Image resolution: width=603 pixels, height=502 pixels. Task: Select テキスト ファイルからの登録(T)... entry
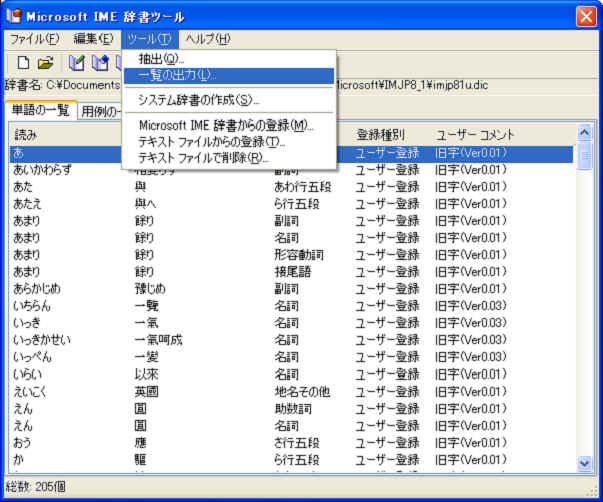coord(212,142)
